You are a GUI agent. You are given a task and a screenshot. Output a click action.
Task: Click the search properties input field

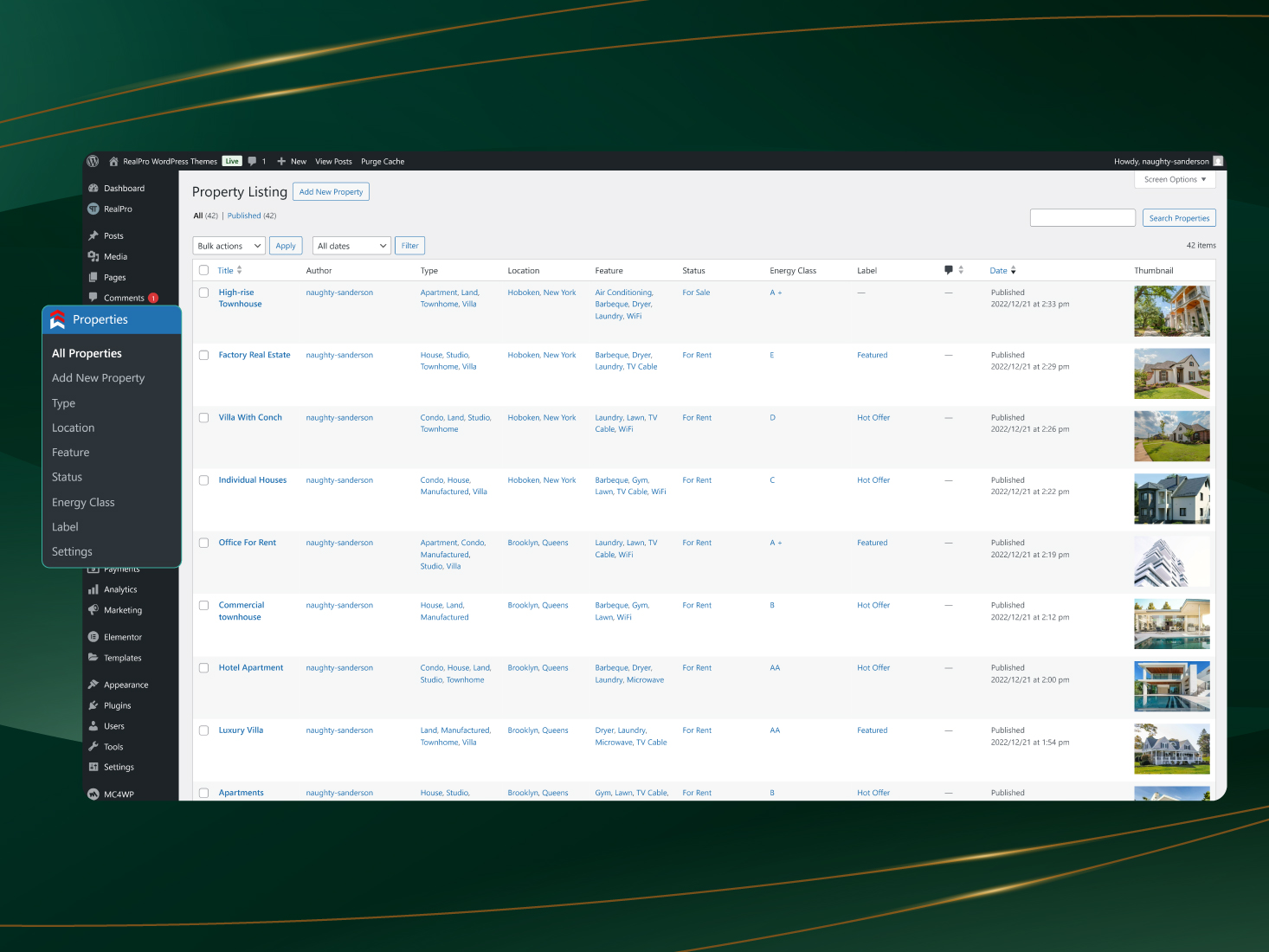pyautogui.click(x=1082, y=218)
